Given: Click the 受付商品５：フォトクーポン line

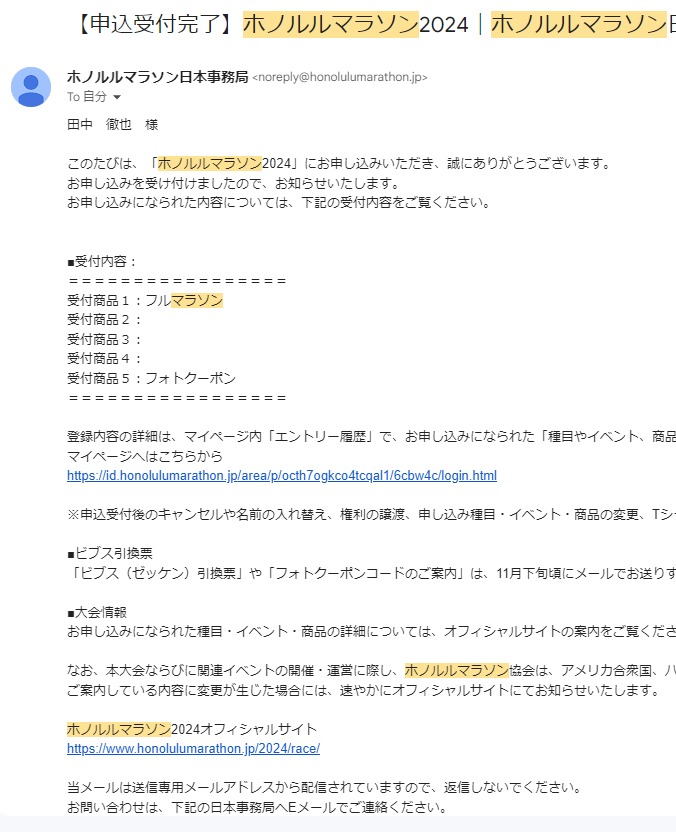Looking at the screenshot, I should 151,378.
